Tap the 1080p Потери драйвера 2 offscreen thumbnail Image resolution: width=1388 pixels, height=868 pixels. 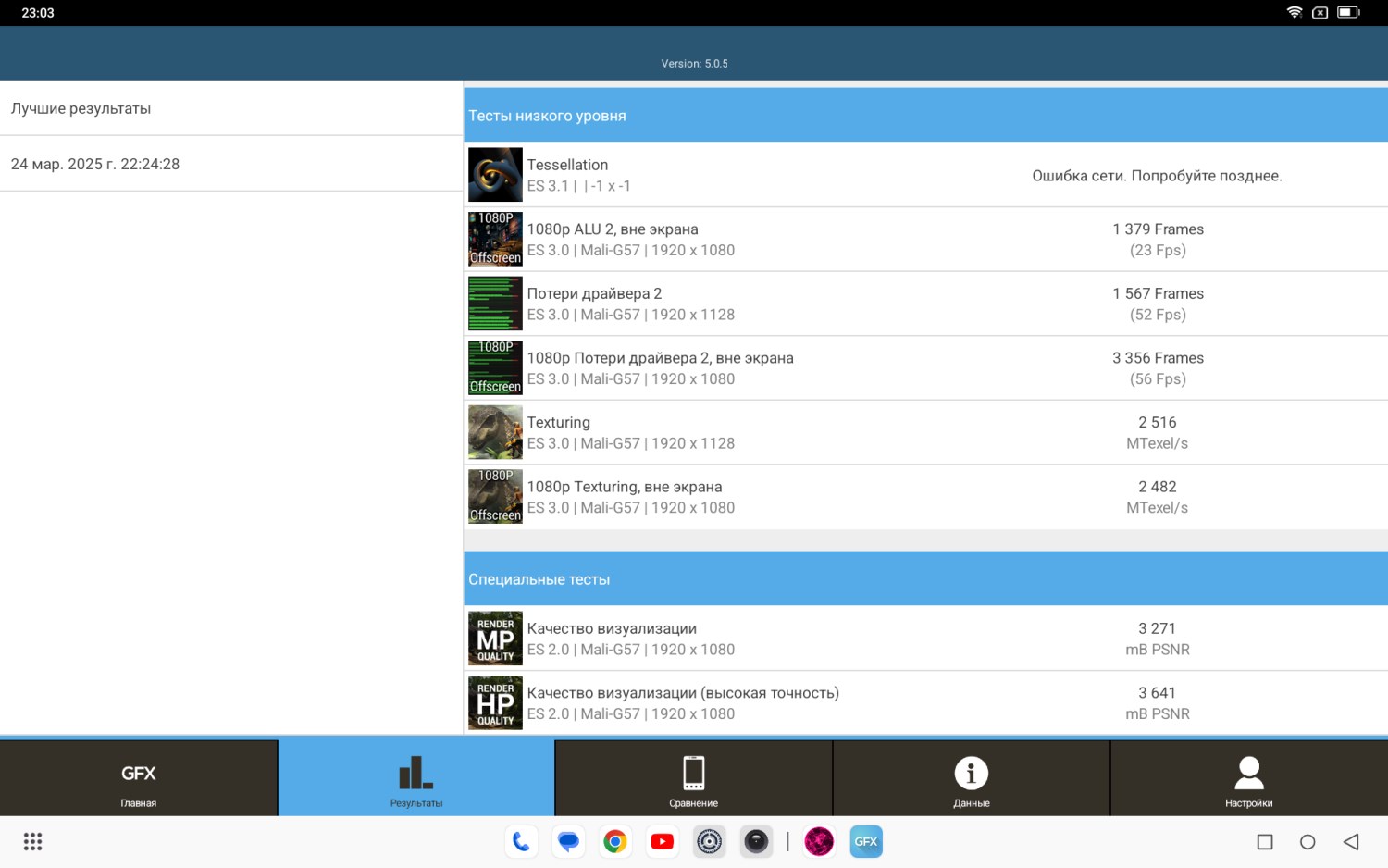tap(495, 367)
